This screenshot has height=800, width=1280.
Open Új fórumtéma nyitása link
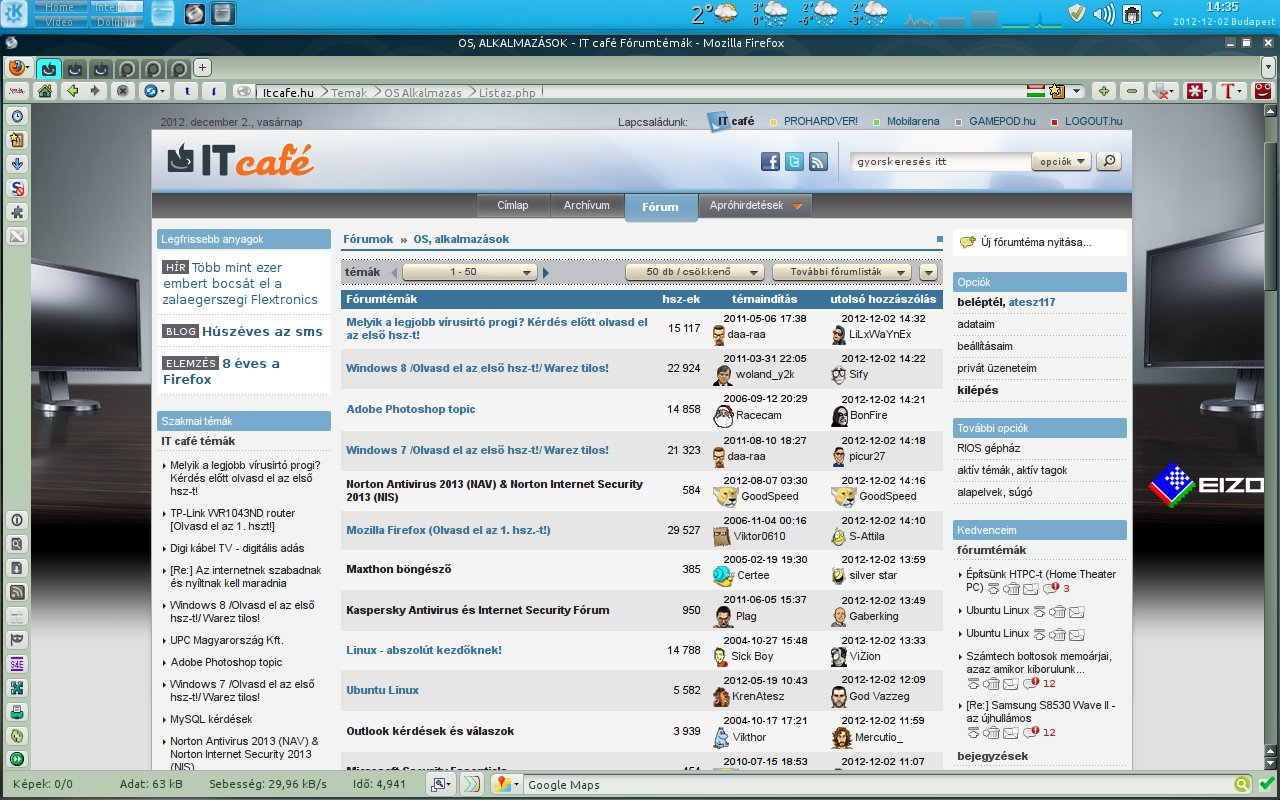pos(1036,242)
